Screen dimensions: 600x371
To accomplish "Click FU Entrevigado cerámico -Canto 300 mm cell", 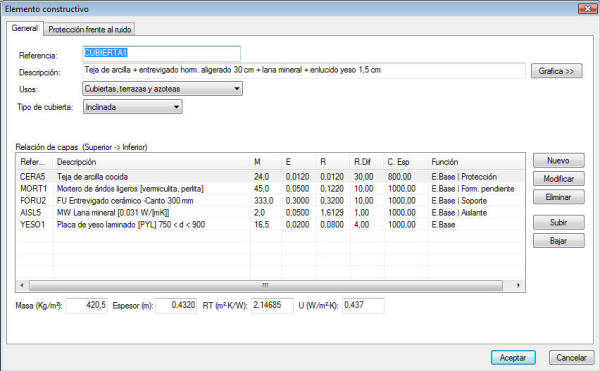I will click(x=125, y=200).
